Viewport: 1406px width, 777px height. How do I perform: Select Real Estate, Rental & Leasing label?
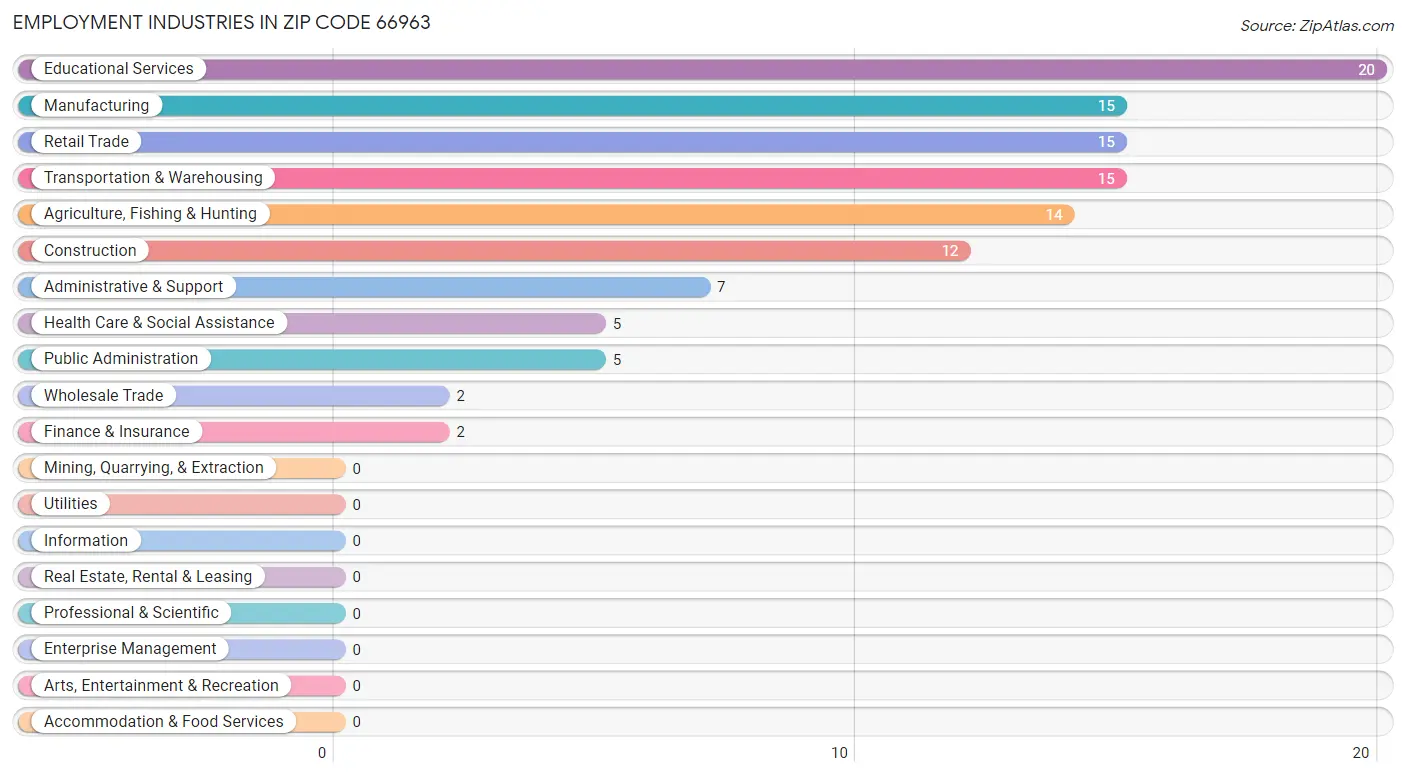(x=148, y=577)
